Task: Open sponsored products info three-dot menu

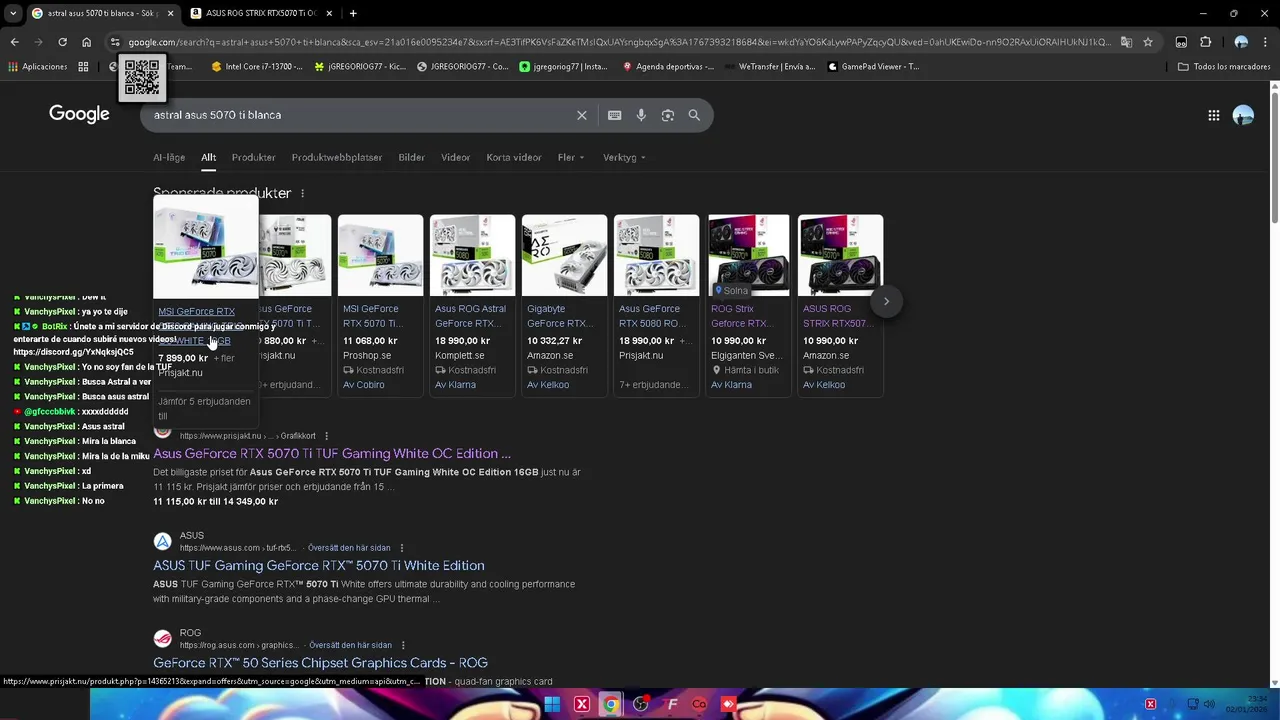Action: 302,193
